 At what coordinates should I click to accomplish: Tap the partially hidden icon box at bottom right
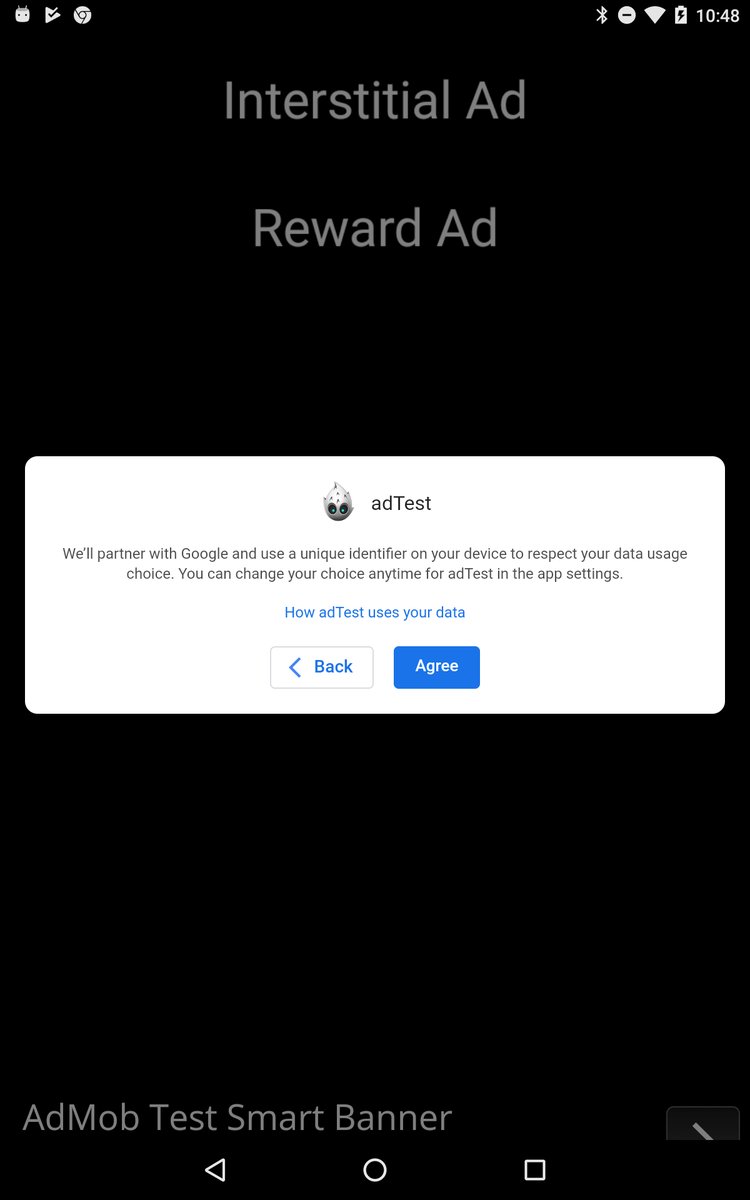(x=703, y=1123)
